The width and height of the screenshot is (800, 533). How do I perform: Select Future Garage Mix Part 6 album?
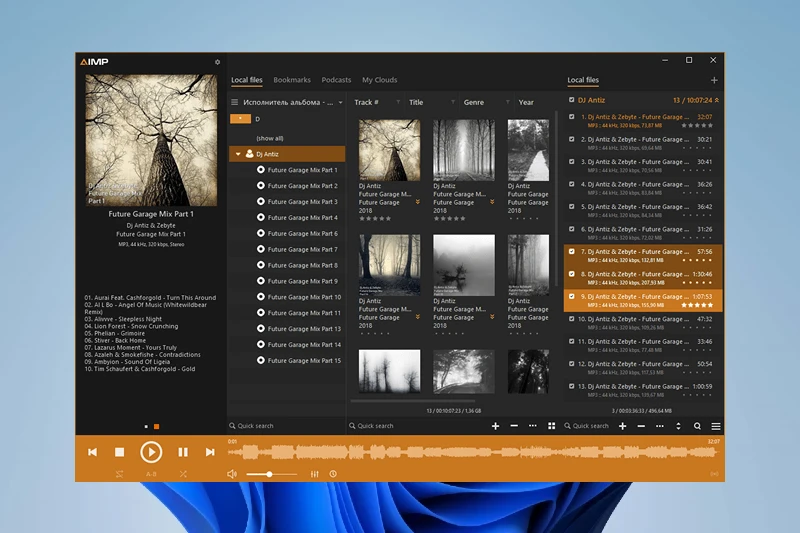[x=303, y=234]
